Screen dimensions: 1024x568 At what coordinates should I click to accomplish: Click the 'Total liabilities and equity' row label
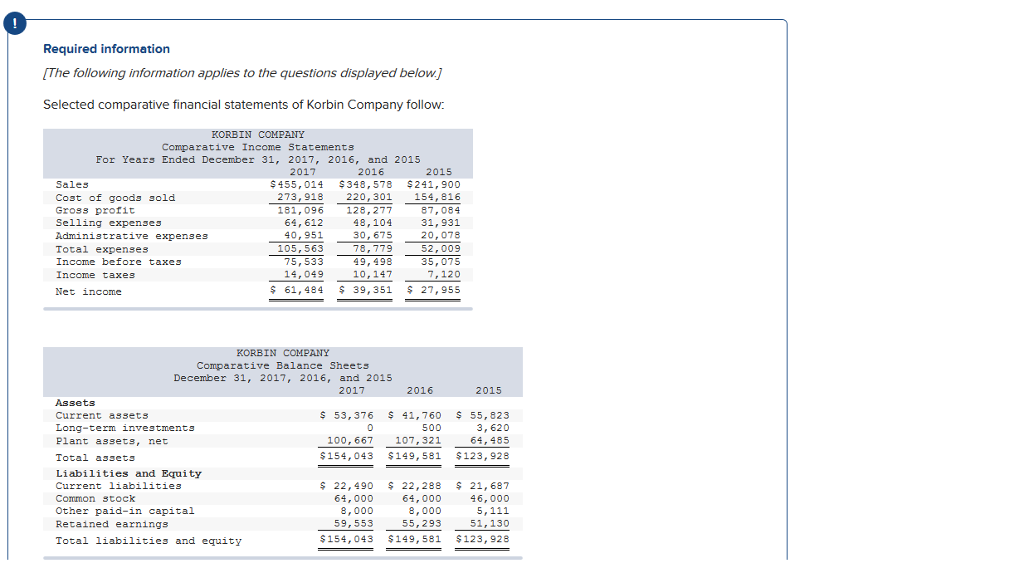tap(148, 541)
